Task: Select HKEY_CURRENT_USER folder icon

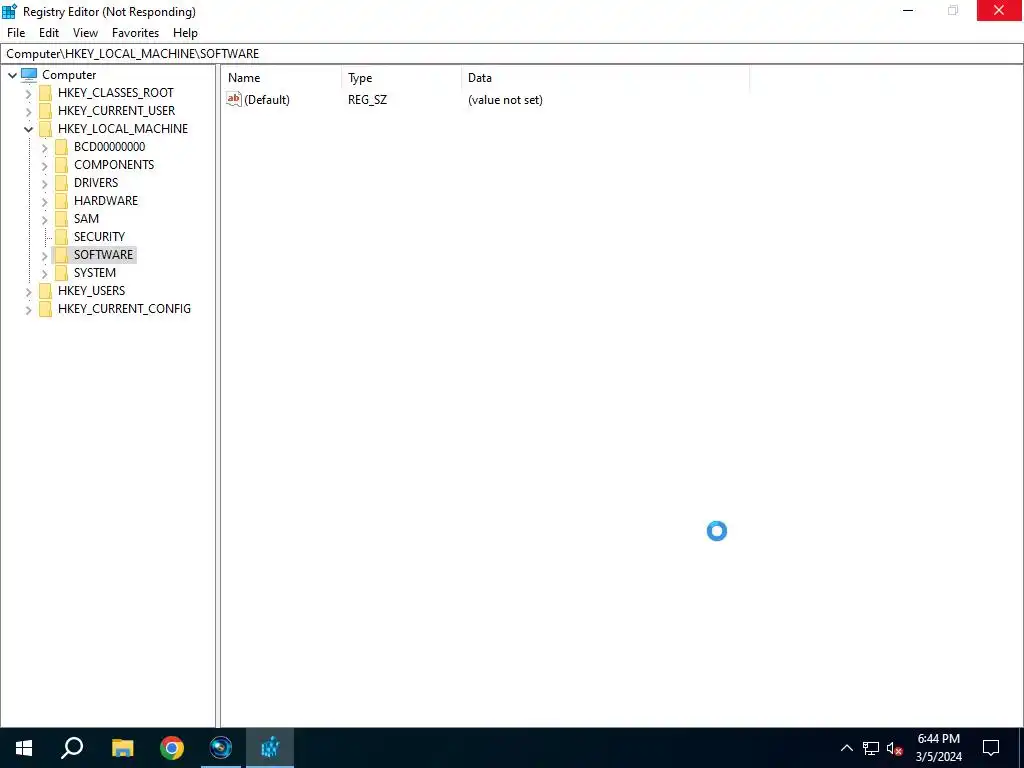Action: point(45,111)
